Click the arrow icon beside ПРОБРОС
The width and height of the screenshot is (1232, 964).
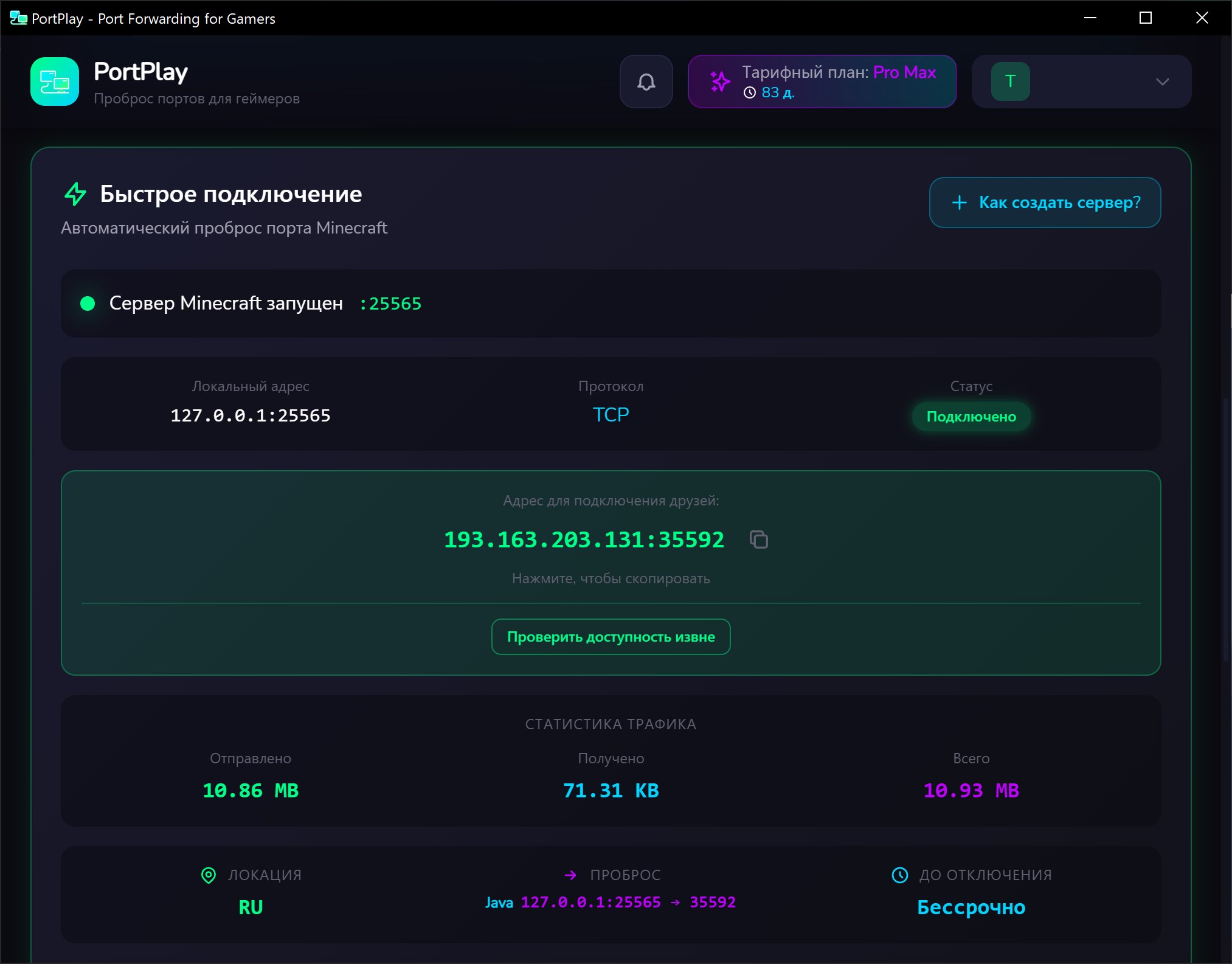[x=570, y=875]
